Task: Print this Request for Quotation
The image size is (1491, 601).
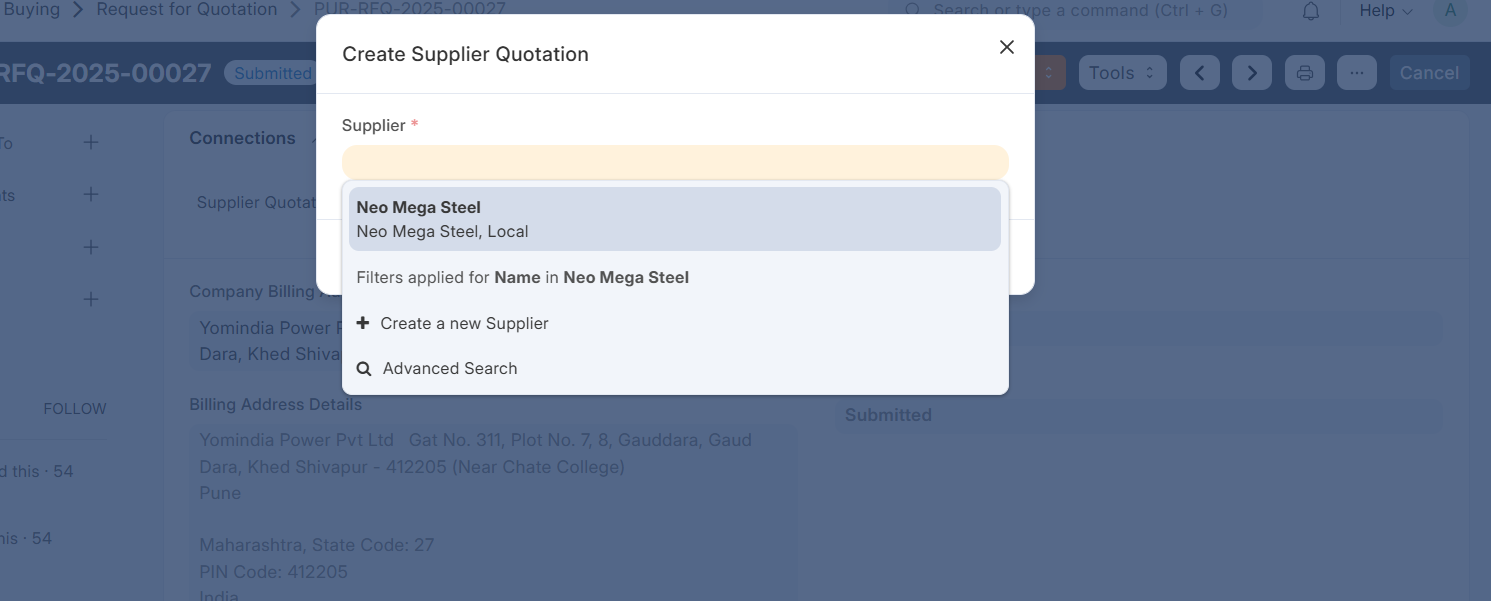Action: 1304,73
